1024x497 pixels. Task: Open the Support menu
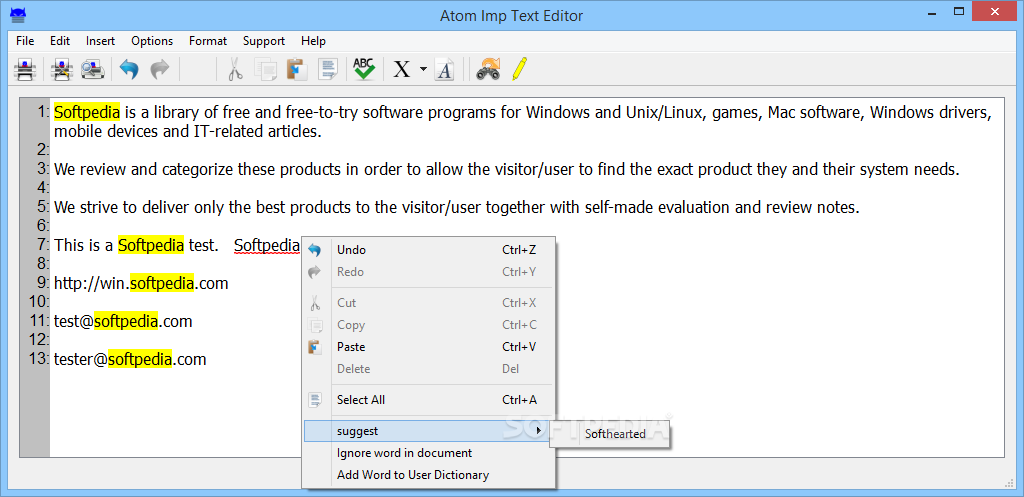(x=264, y=40)
